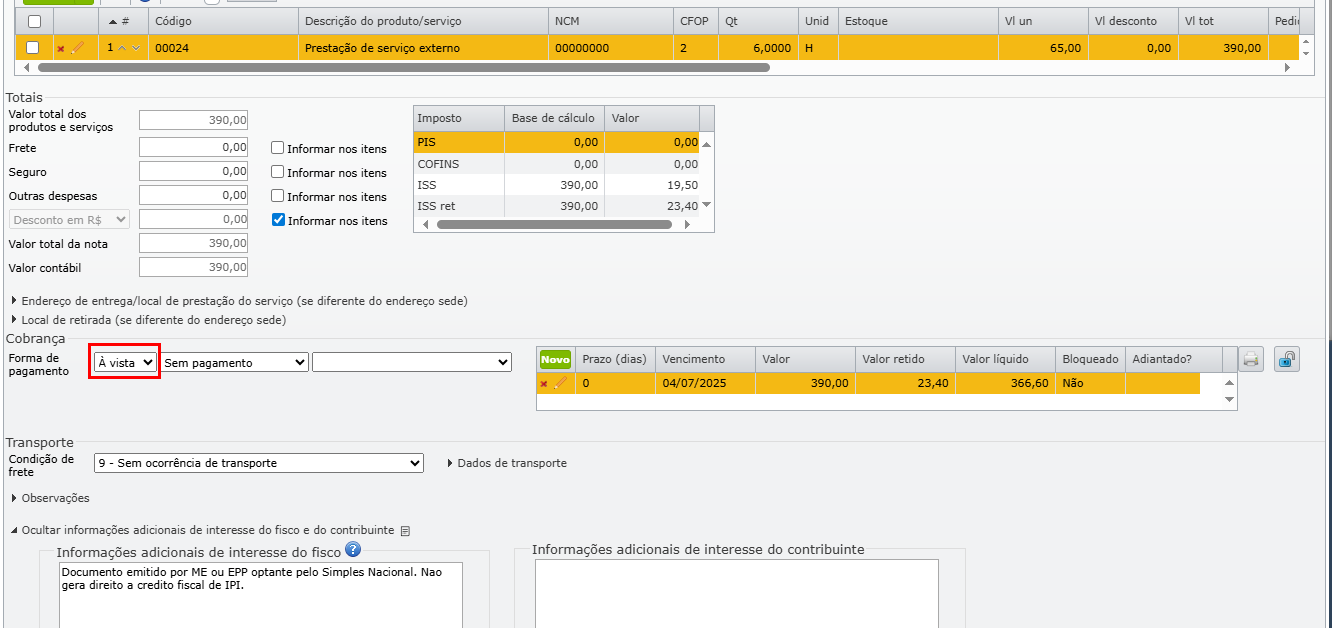This screenshot has height=628, width=1332.
Task: Click the Vencimento column header
Action: pos(705,359)
